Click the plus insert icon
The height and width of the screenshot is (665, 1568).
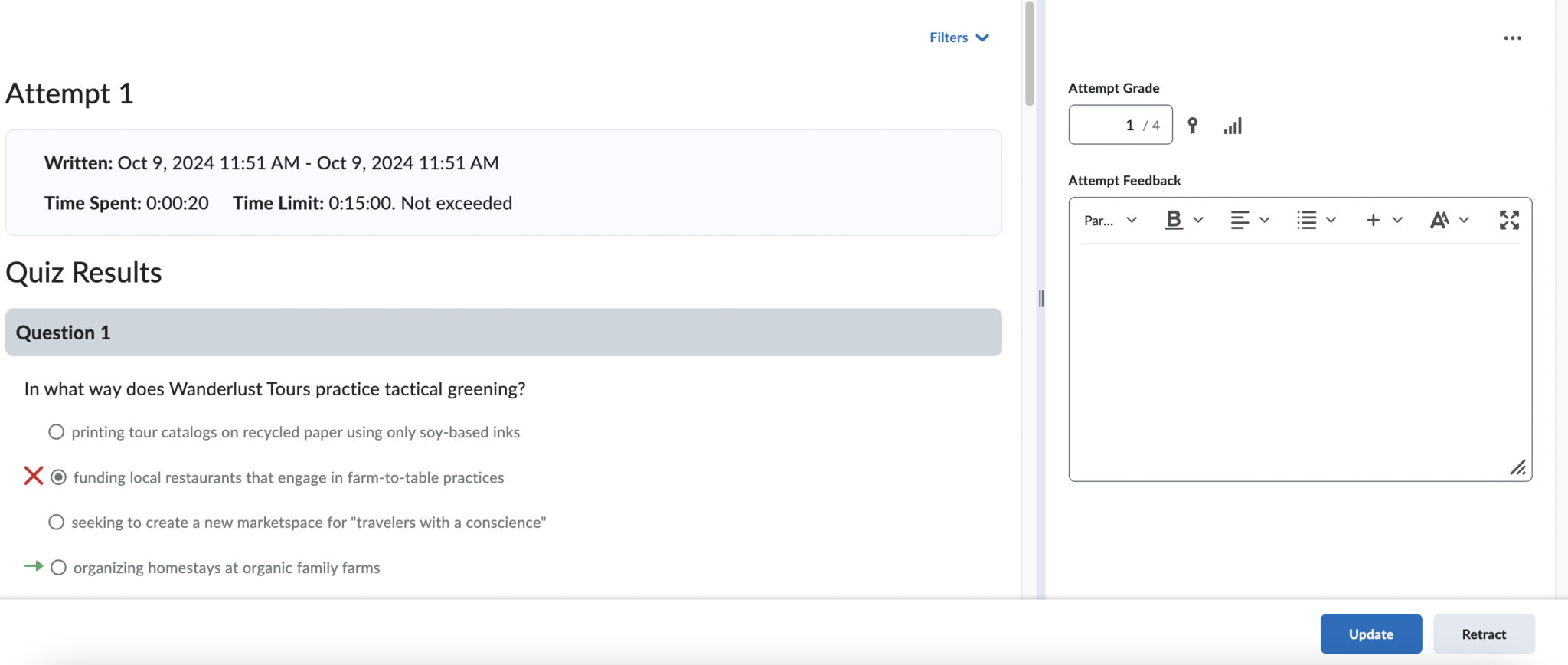click(1373, 221)
